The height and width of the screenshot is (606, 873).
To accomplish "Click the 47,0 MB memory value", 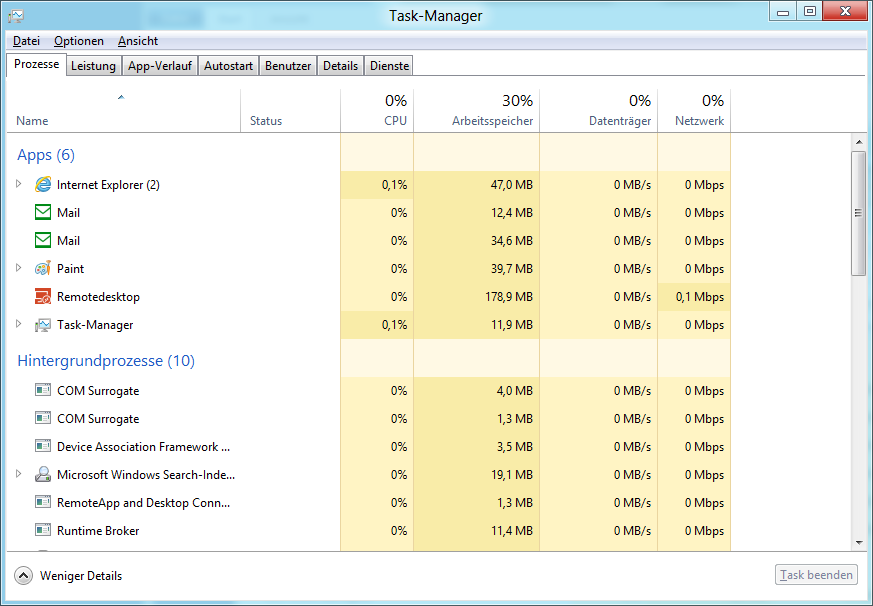I will pos(512,185).
